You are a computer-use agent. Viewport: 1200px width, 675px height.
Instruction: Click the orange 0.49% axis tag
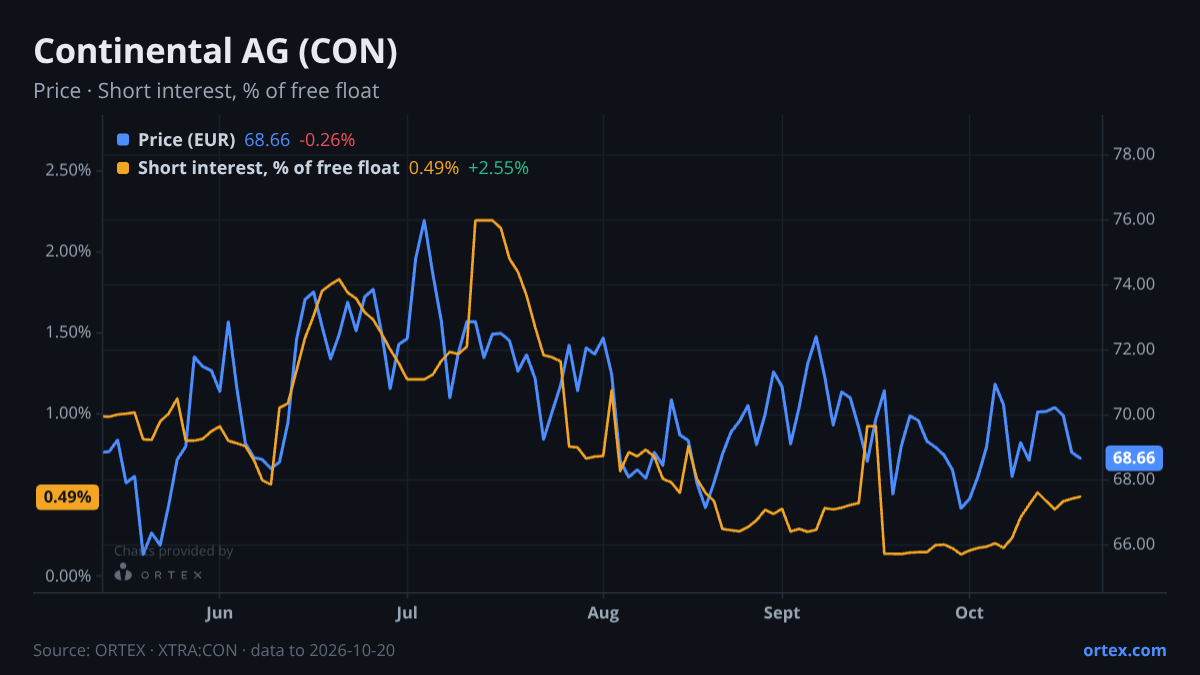coord(67,497)
